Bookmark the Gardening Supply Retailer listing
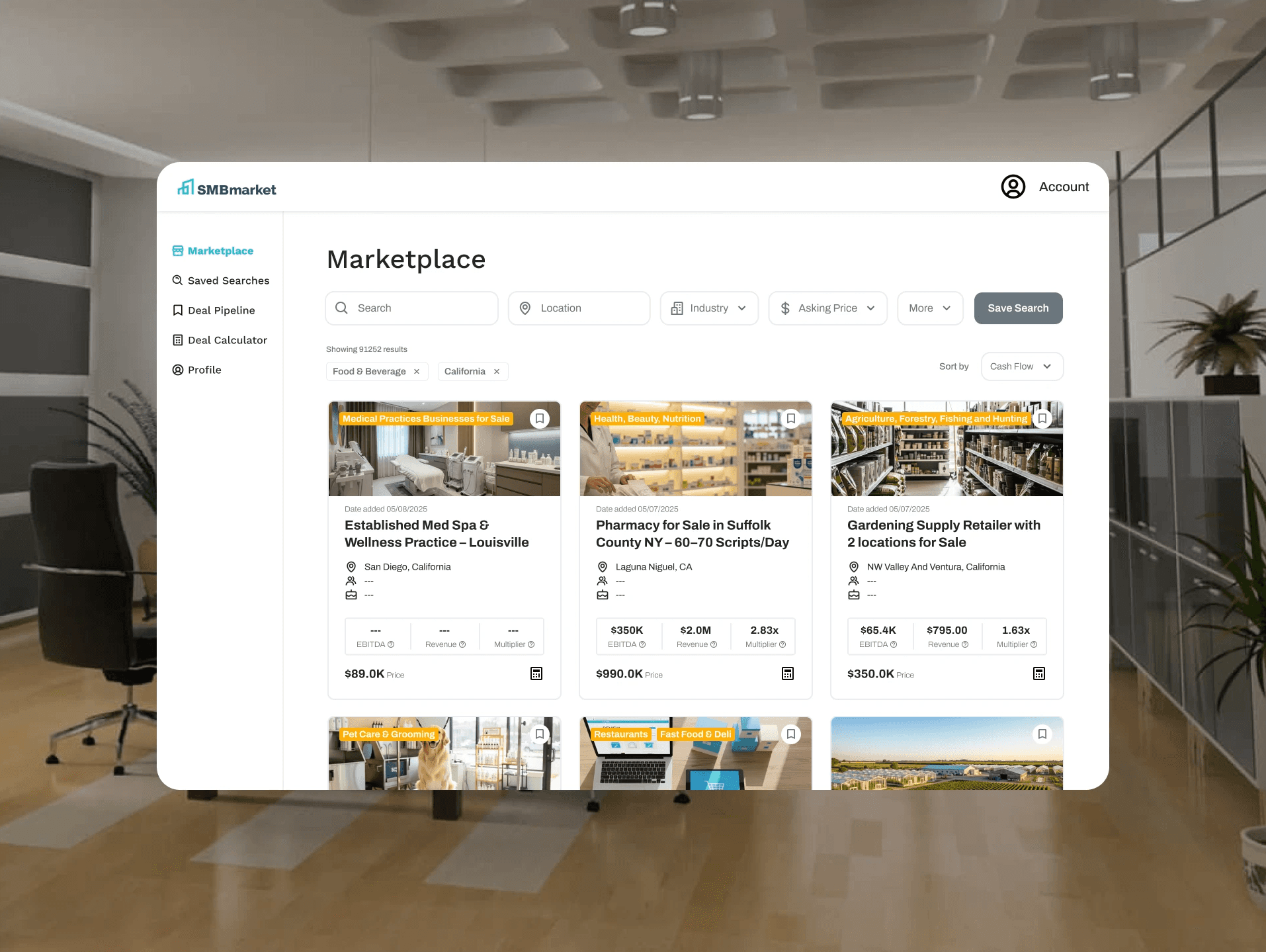 [1042, 419]
